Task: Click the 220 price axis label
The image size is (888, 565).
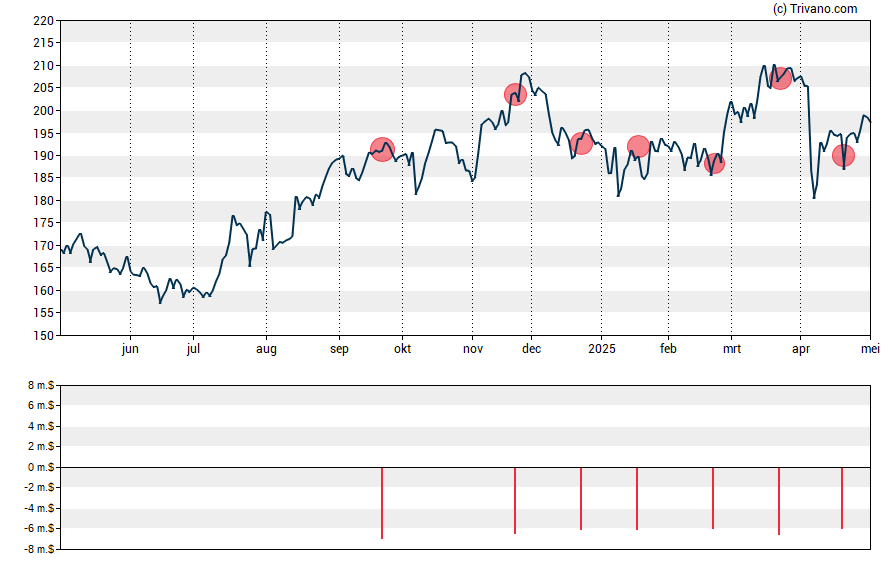Action: (x=44, y=21)
